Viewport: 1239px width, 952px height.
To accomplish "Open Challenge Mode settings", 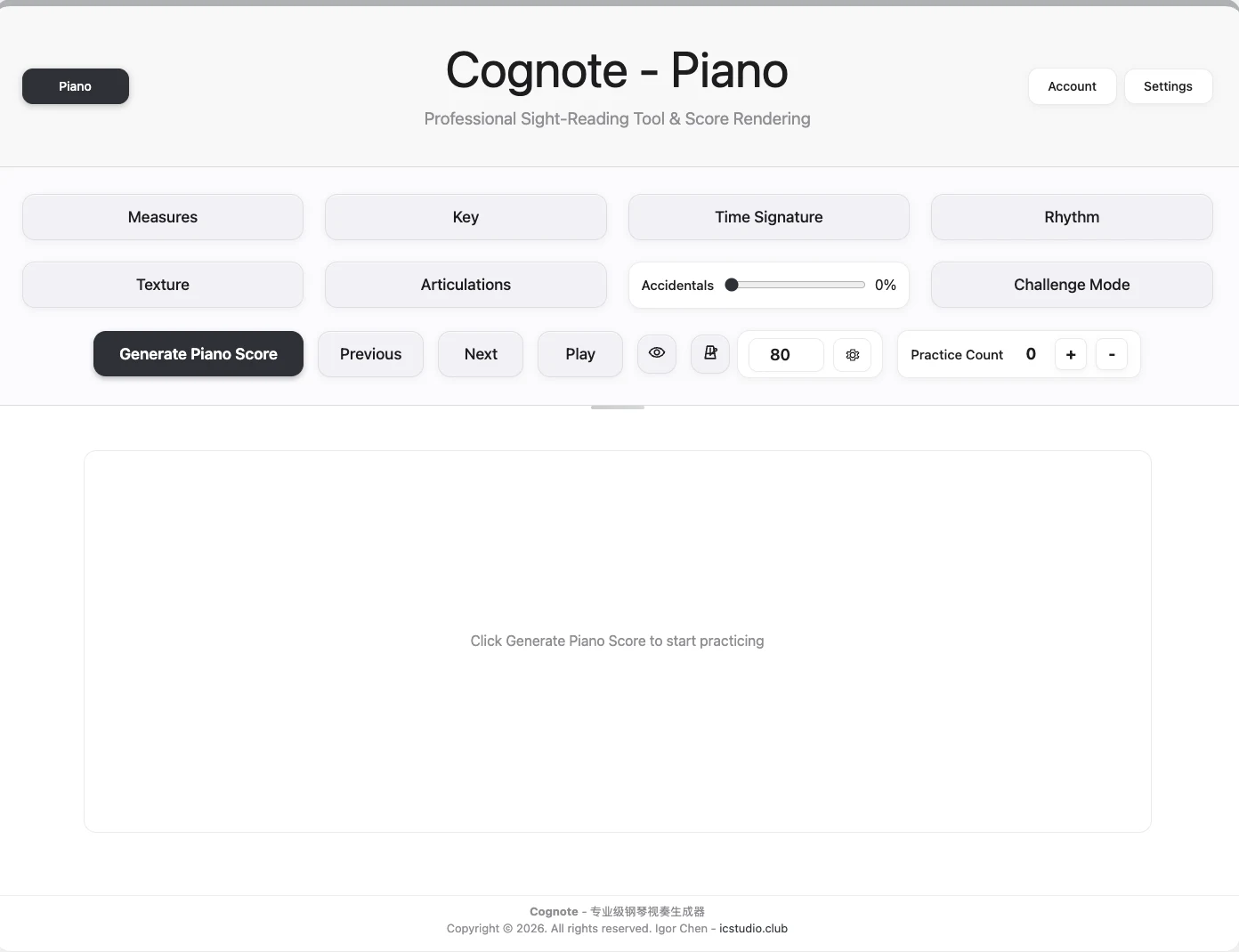I will click(x=1072, y=285).
